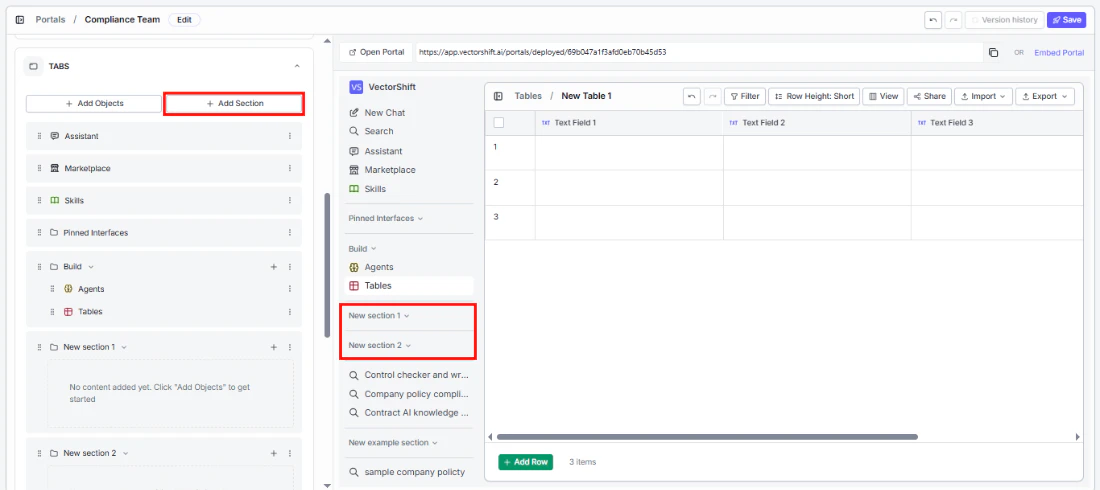1100x490 pixels.
Task: Click the table Share button
Action: click(x=929, y=96)
